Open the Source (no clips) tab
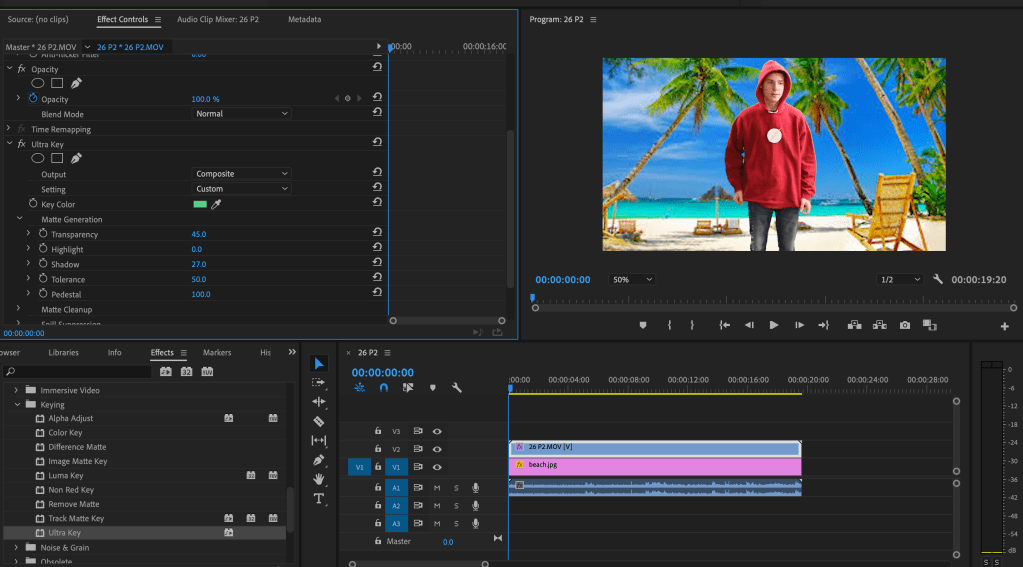 tap(38, 20)
